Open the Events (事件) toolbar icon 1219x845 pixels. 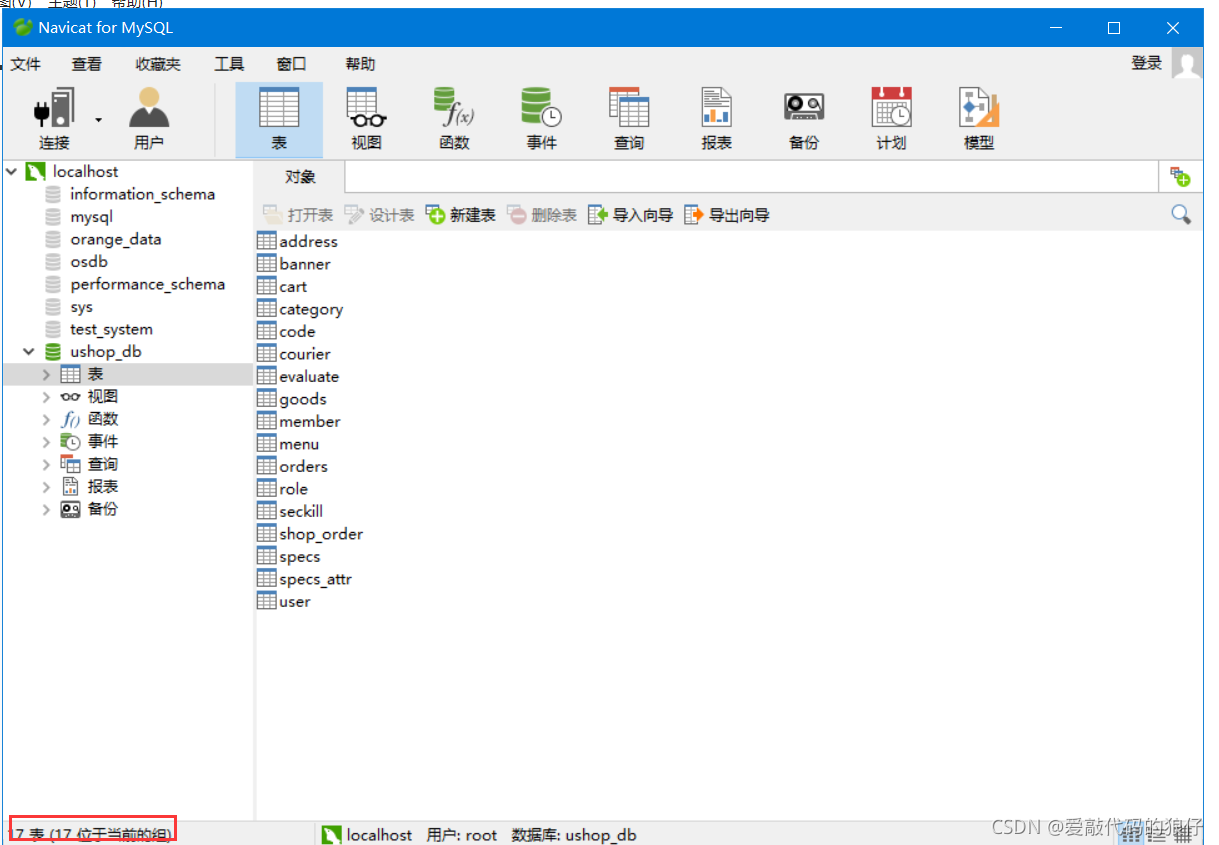point(541,118)
